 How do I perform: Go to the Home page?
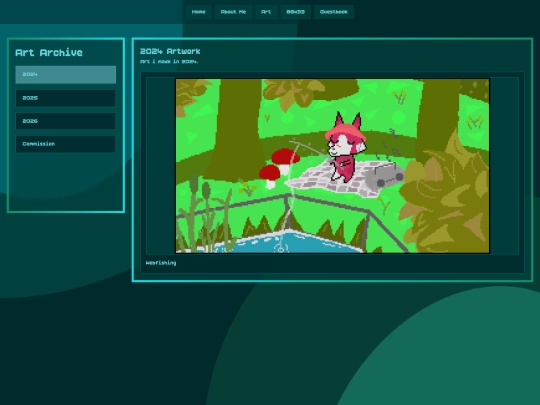tap(198, 12)
